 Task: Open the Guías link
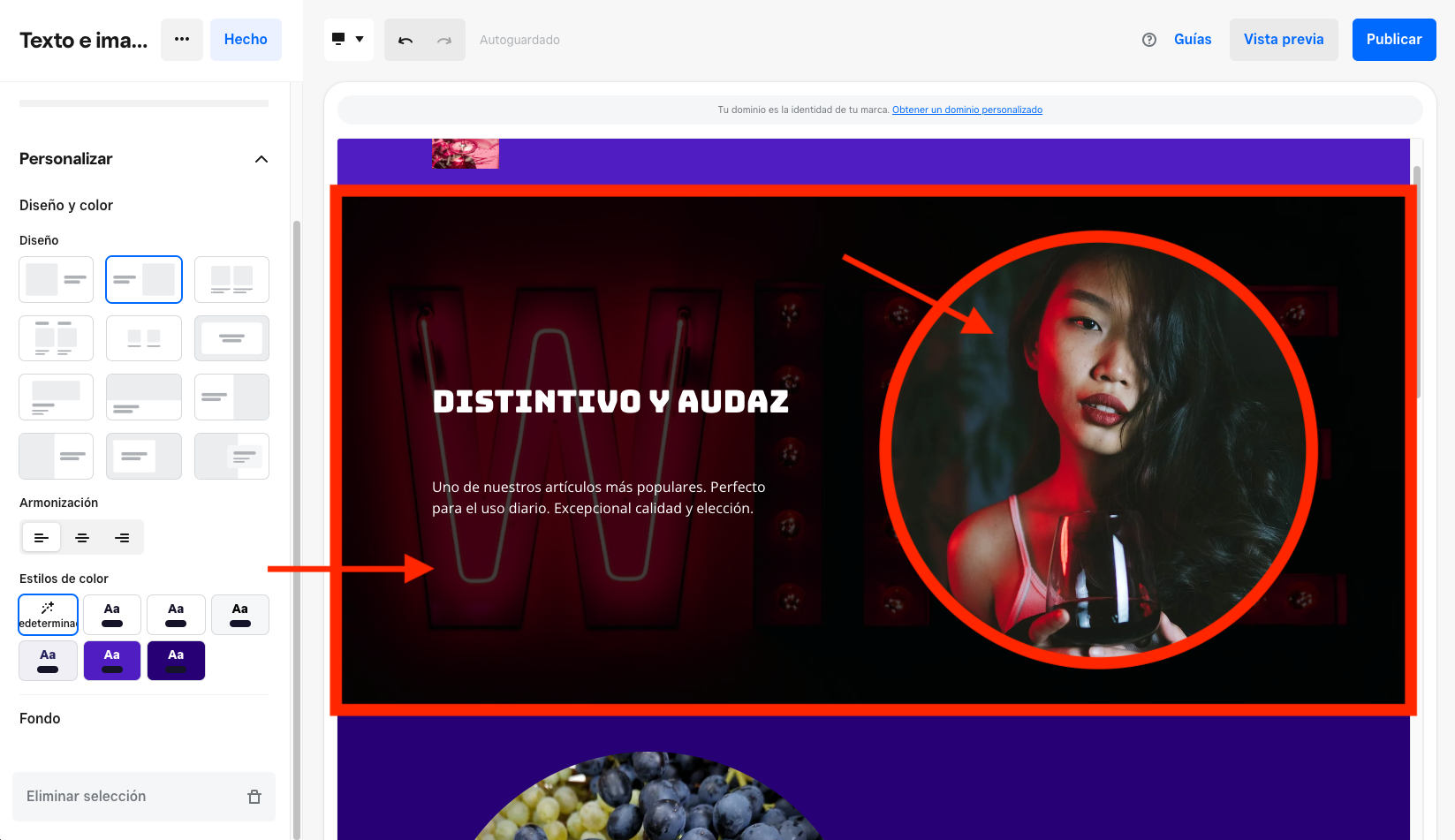(x=1193, y=40)
